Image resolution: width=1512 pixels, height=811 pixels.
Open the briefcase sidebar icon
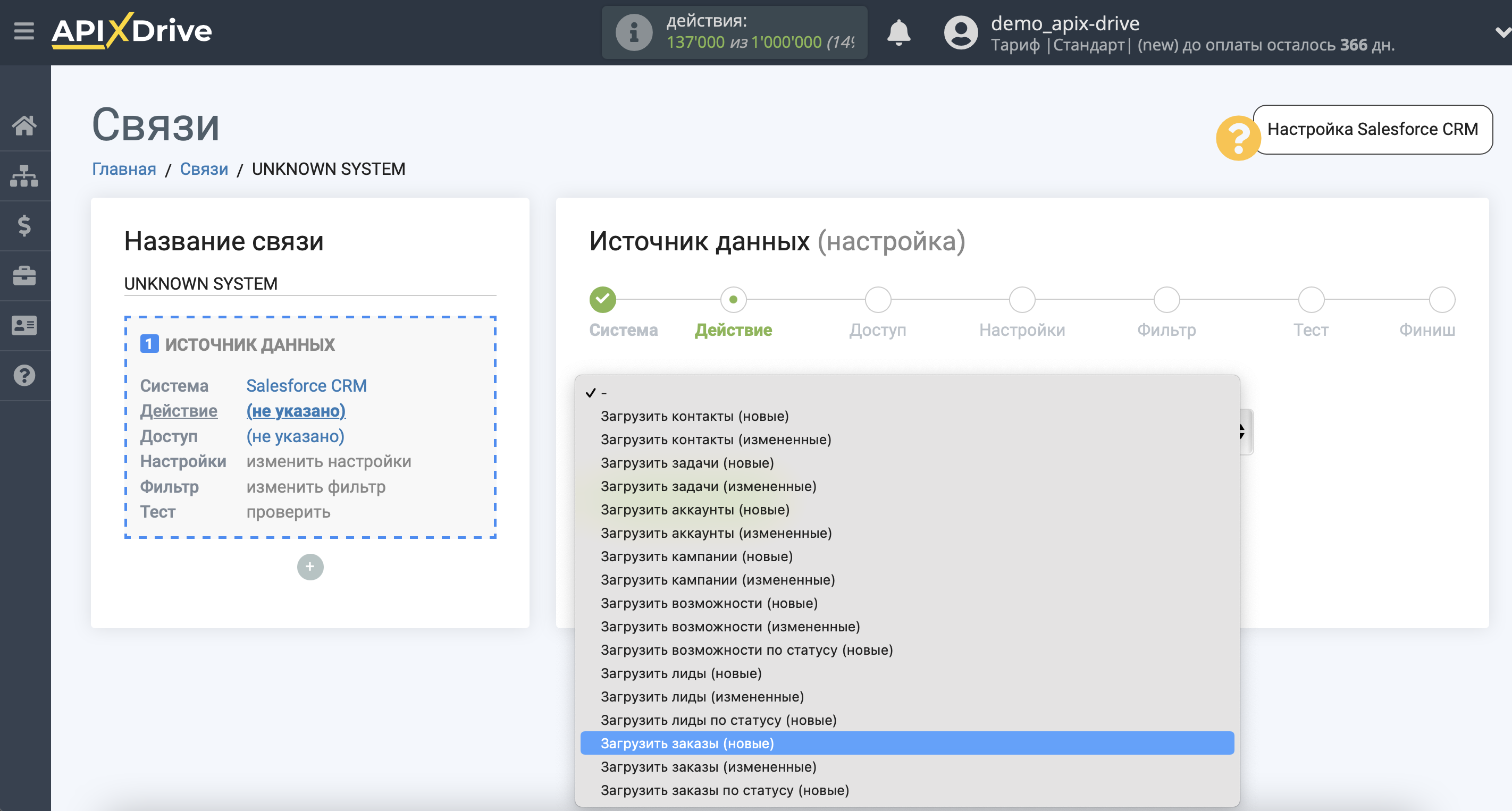24,275
